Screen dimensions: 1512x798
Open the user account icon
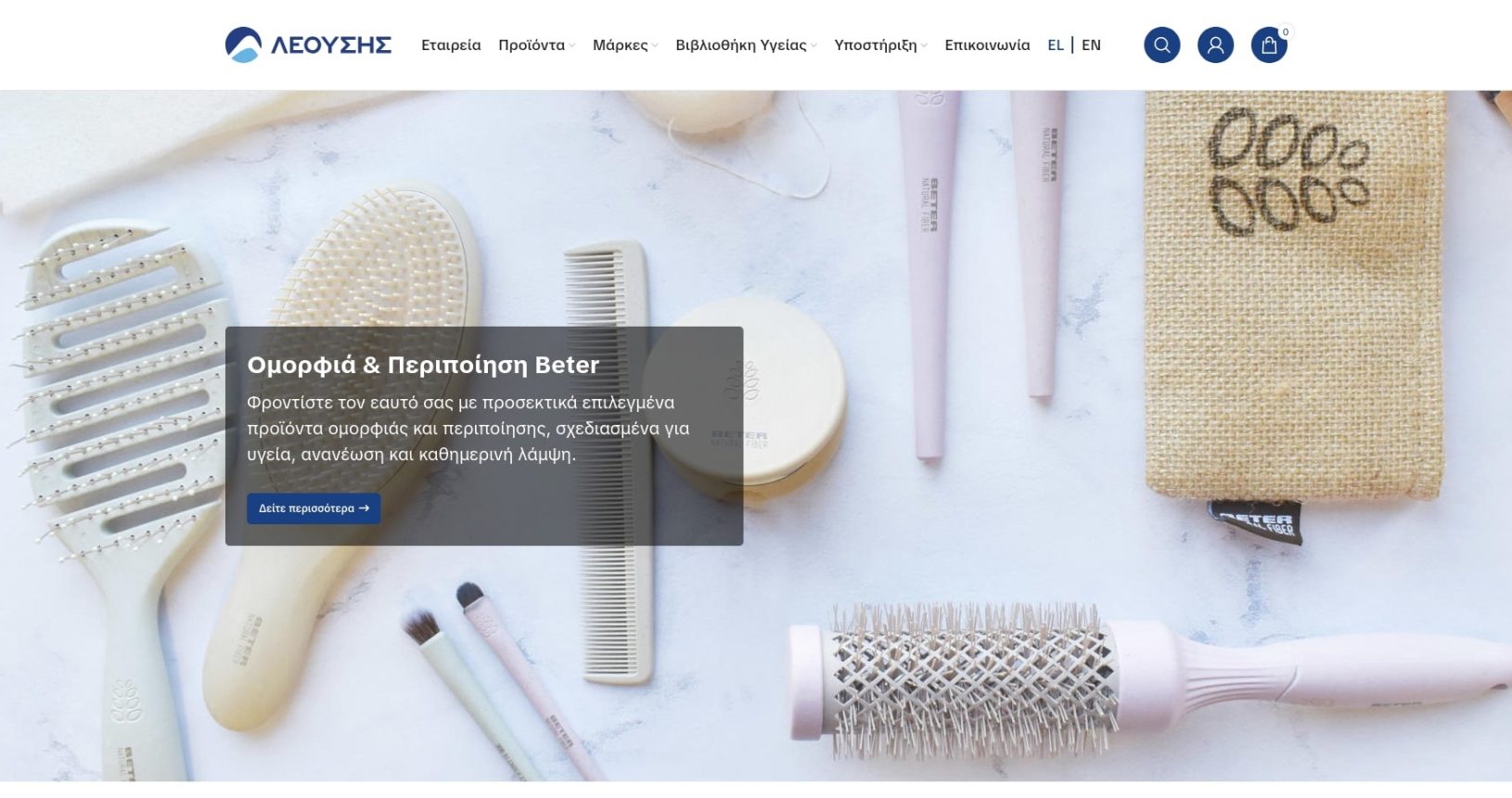1215,45
